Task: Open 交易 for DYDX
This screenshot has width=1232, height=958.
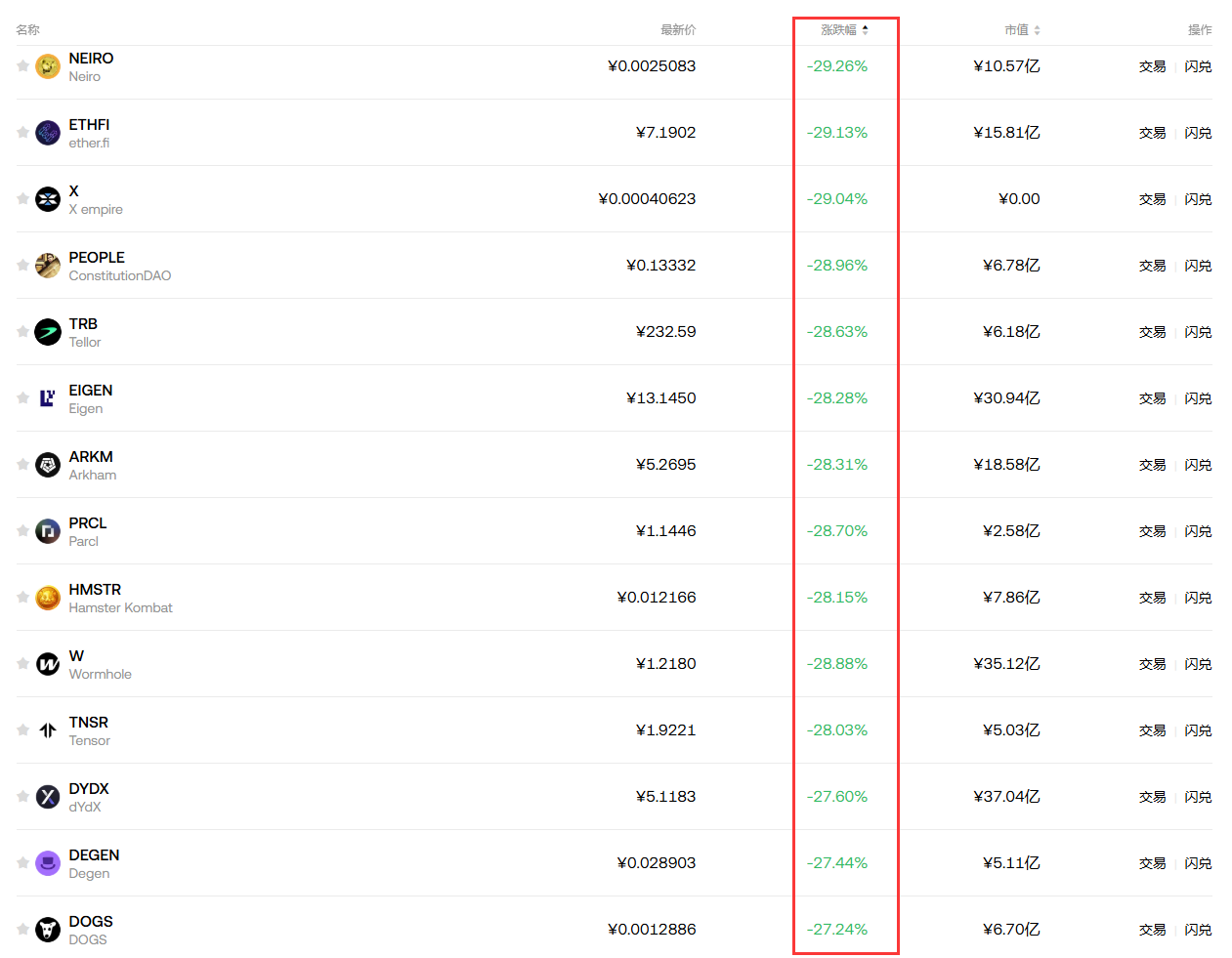Action: tap(1152, 797)
